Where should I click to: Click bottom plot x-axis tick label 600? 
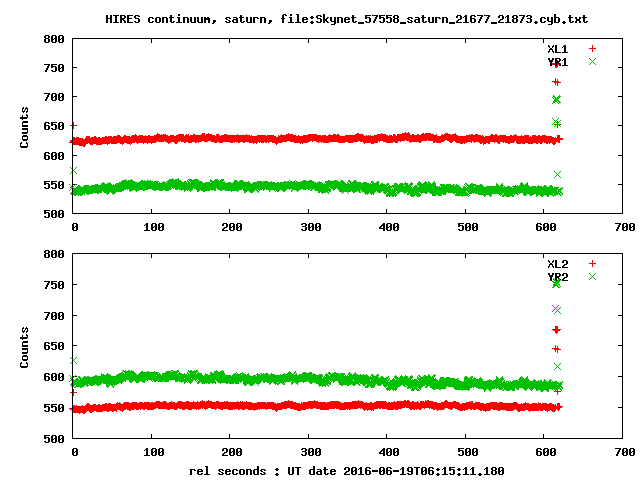(546, 452)
